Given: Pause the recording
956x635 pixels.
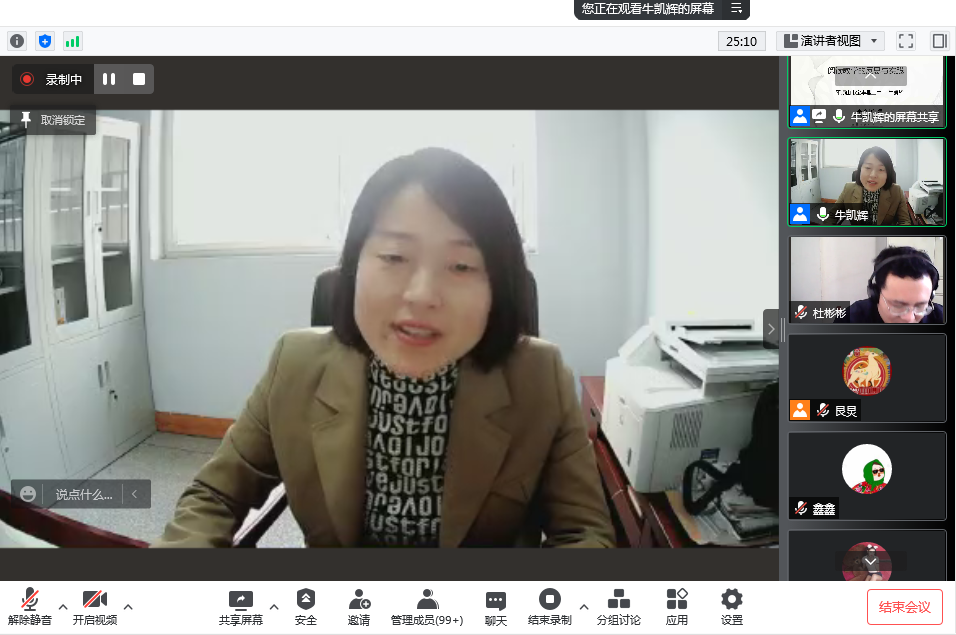Looking at the screenshot, I should pyautogui.click(x=109, y=79).
